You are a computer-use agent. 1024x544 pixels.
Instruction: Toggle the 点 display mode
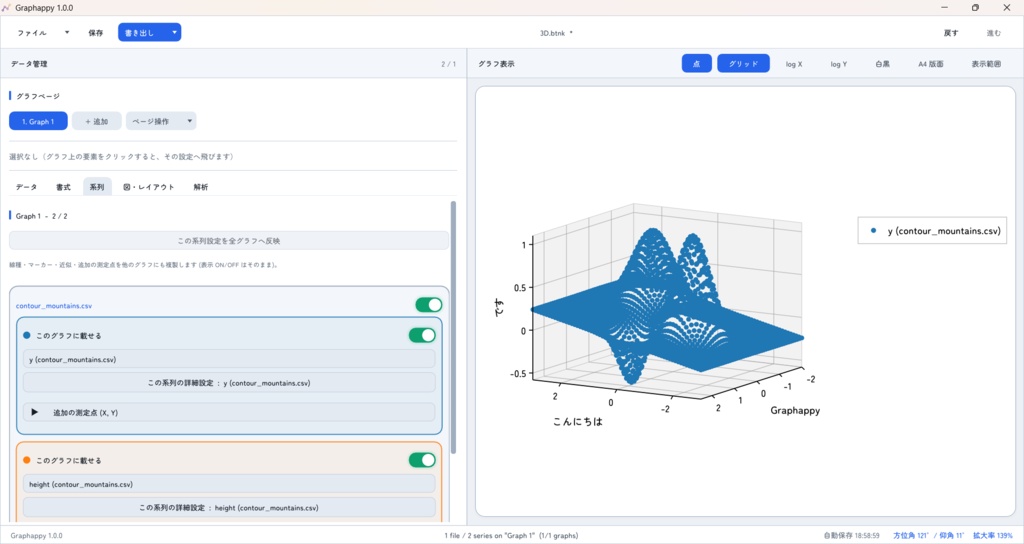(x=697, y=63)
